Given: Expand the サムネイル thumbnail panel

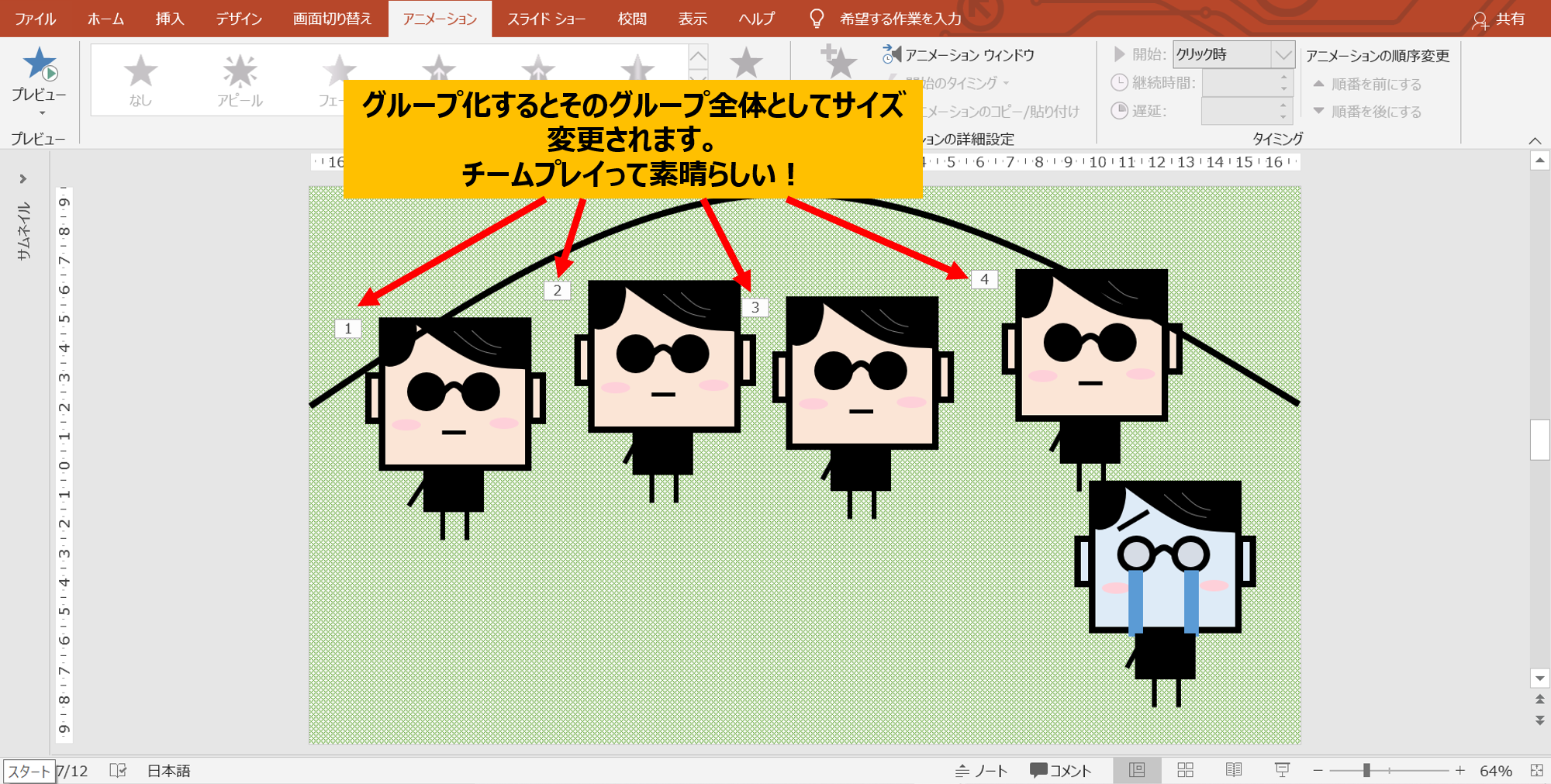Looking at the screenshot, I should (x=23, y=179).
